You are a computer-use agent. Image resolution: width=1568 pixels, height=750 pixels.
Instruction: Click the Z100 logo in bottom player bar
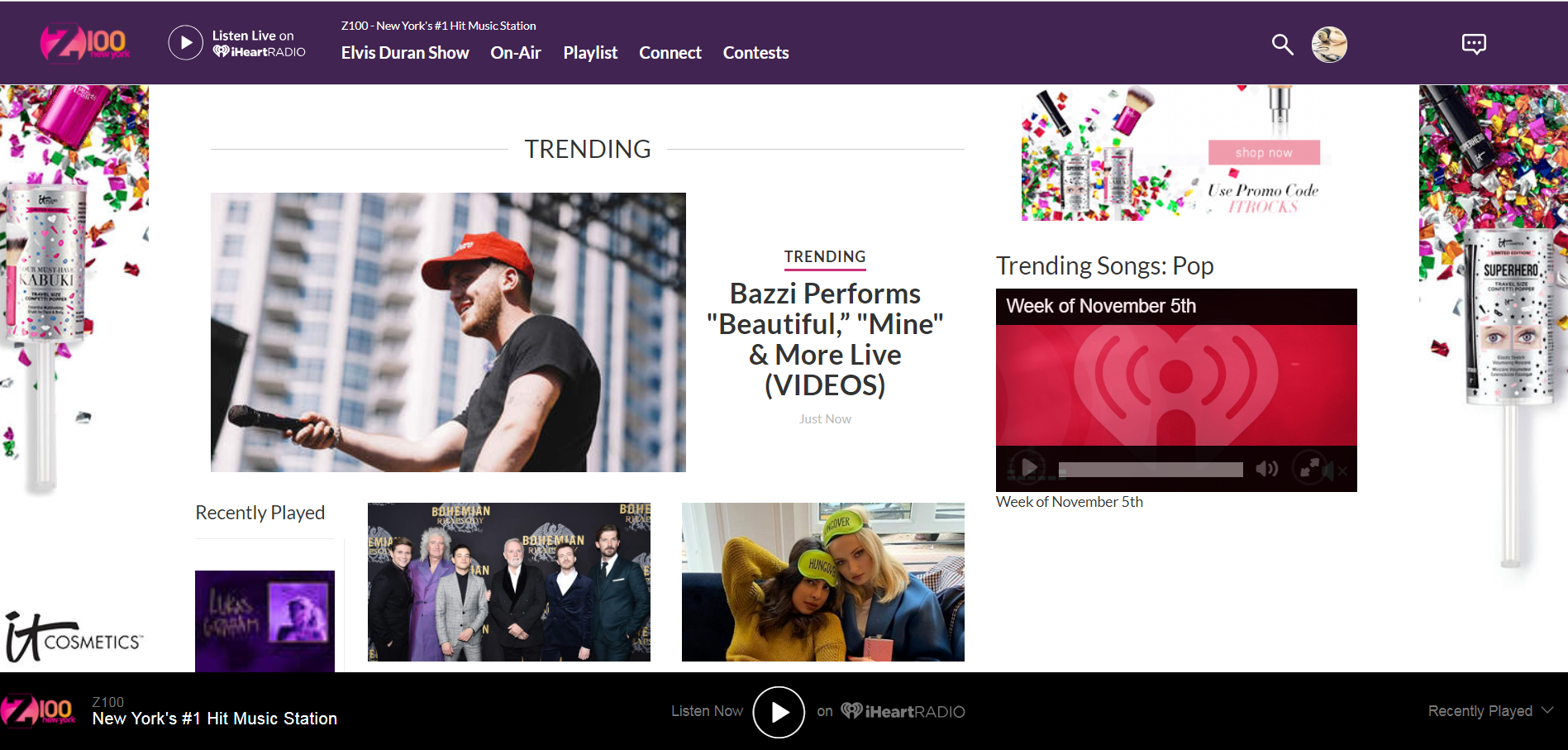[38, 710]
